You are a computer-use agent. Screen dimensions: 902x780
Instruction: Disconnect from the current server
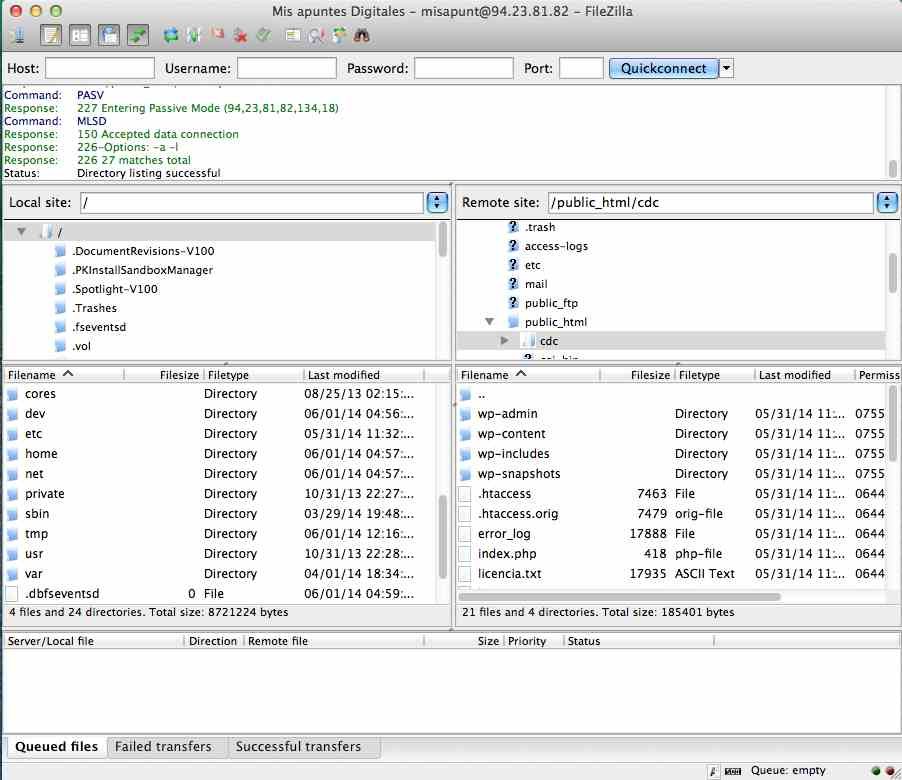[x=240, y=36]
